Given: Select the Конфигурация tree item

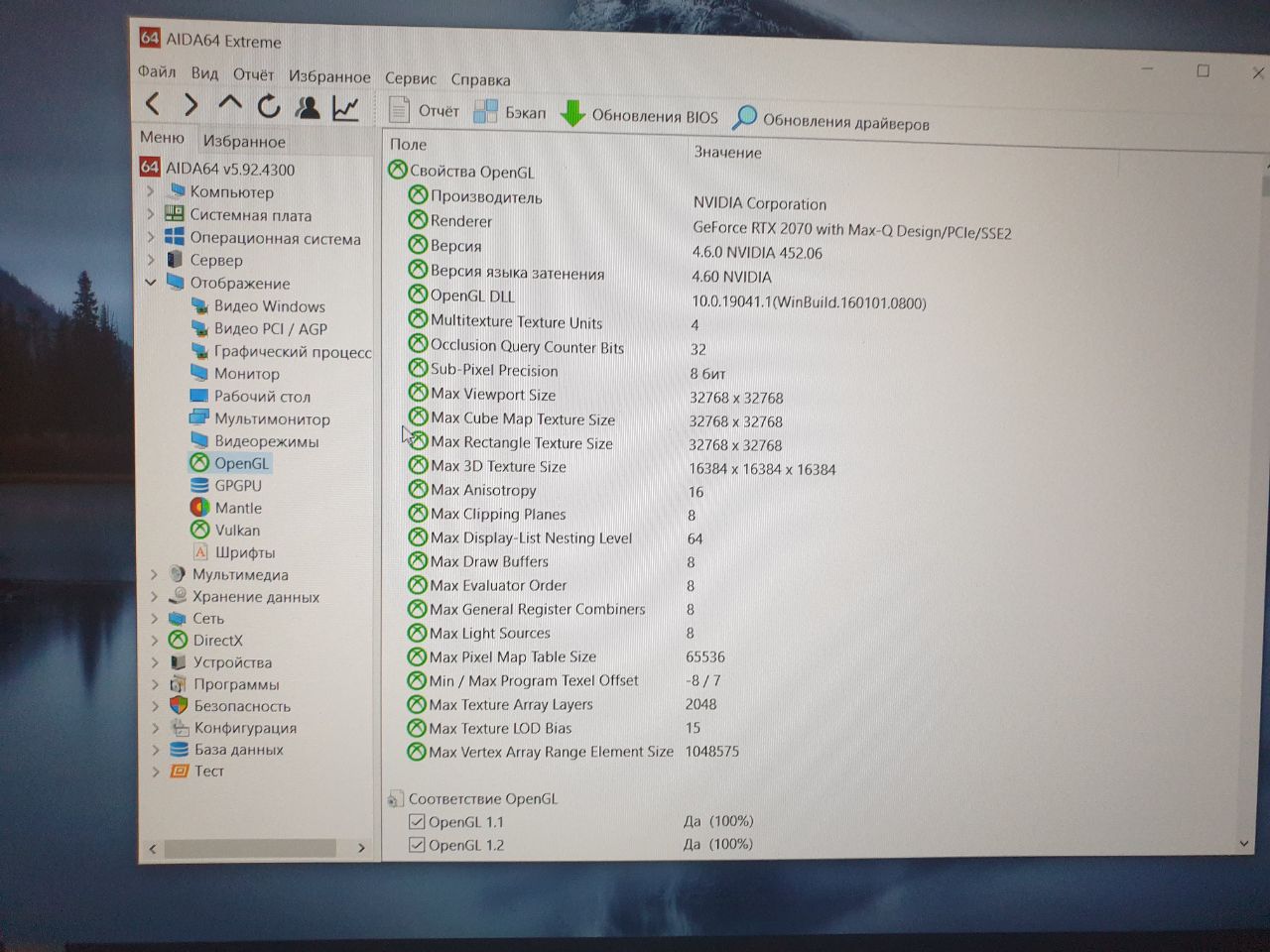Looking at the screenshot, I should click(x=234, y=727).
